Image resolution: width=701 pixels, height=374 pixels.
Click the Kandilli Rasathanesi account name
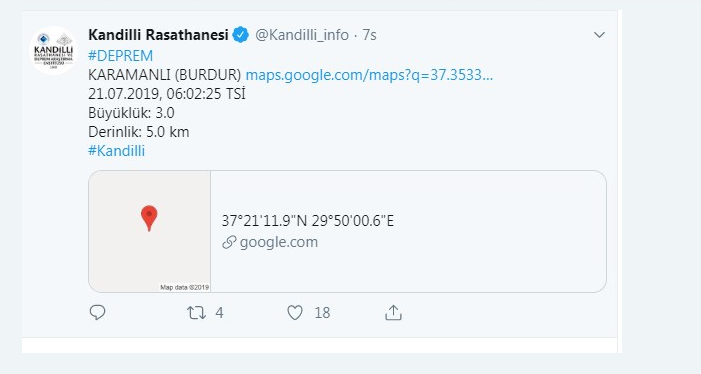[158, 35]
